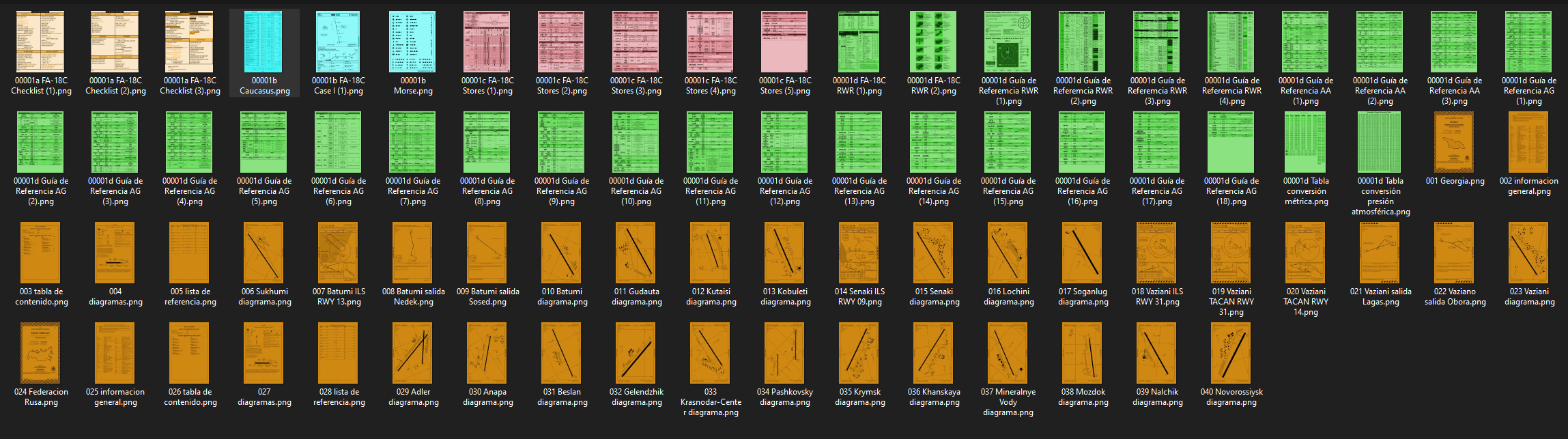
Task: Select 007 Batumi ILS RWY 13.png
Action: pyautogui.click(x=339, y=253)
